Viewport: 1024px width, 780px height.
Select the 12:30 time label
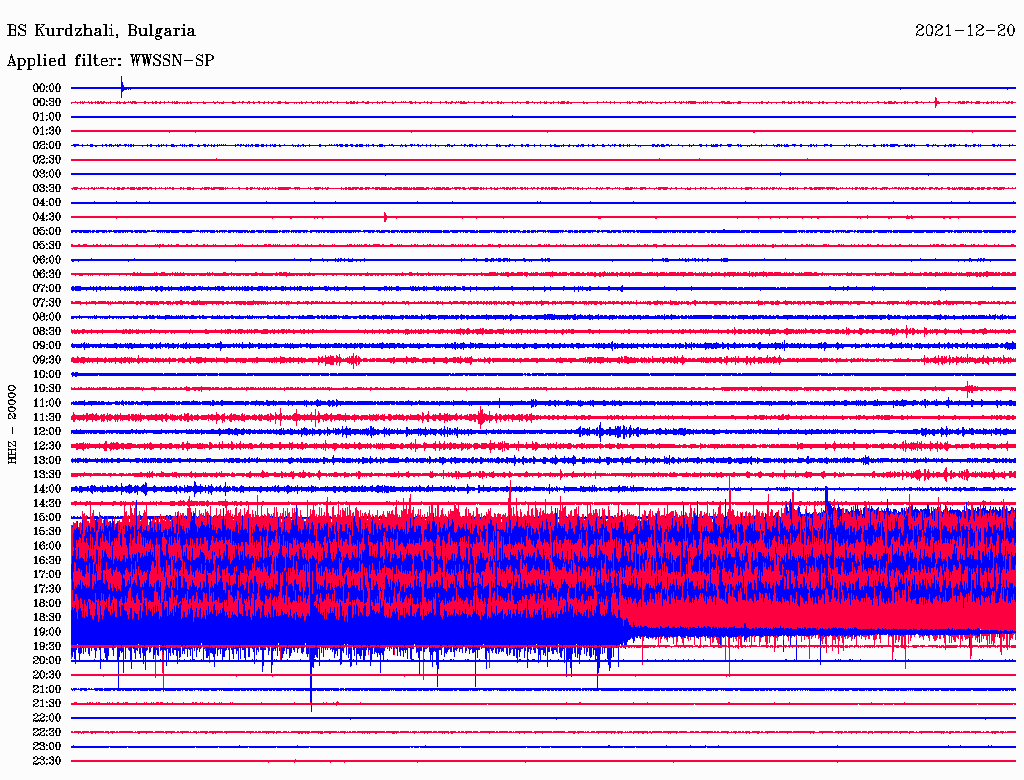coord(47,446)
